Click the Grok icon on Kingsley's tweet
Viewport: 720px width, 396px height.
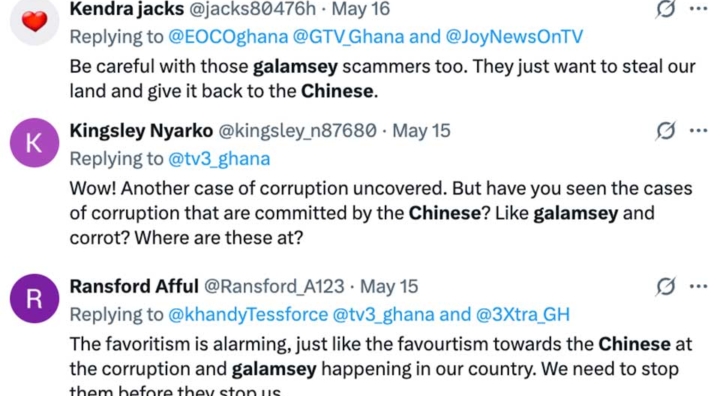[665, 131]
